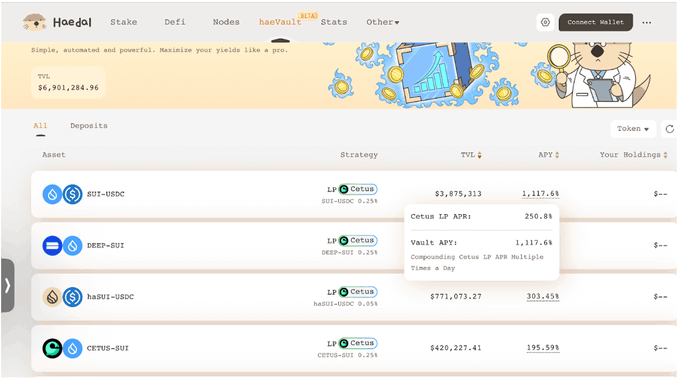Open the settings gear icon
Viewport: 680px width, 378px height.
[x=545, y=22]
